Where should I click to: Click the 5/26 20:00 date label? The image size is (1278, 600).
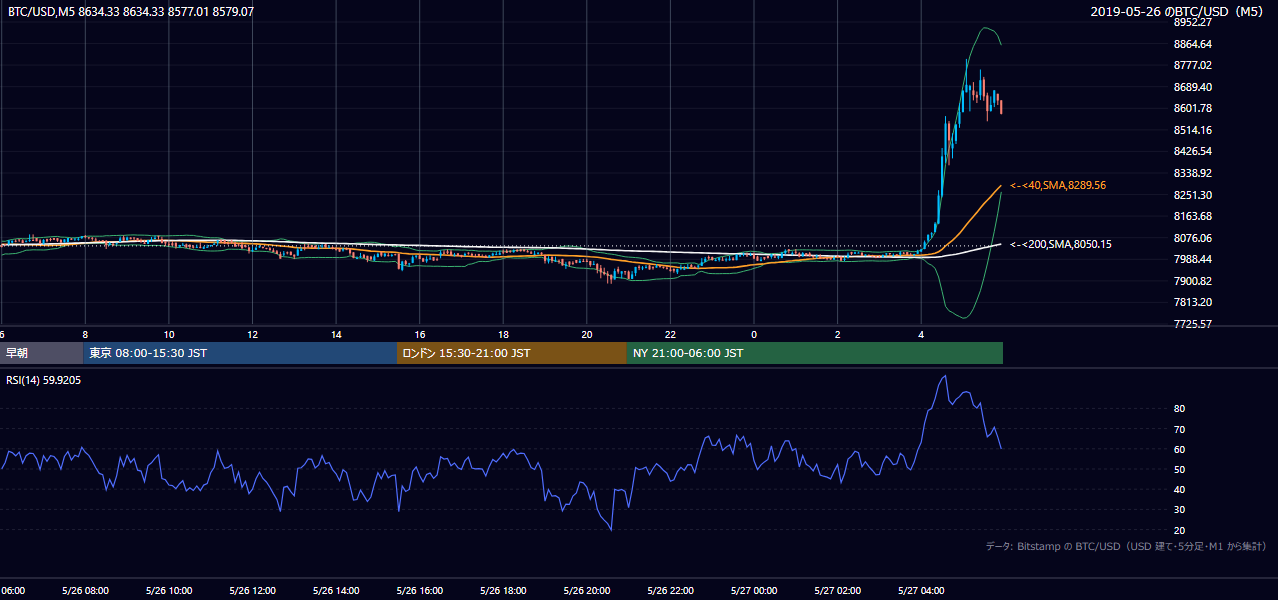585,591
